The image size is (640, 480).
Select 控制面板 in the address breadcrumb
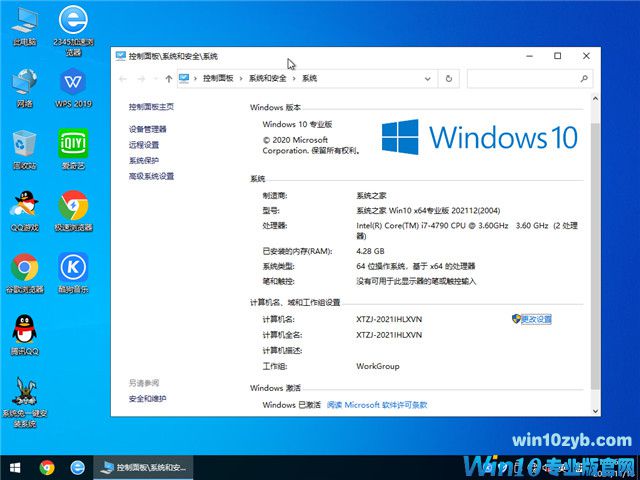(218, 78)
